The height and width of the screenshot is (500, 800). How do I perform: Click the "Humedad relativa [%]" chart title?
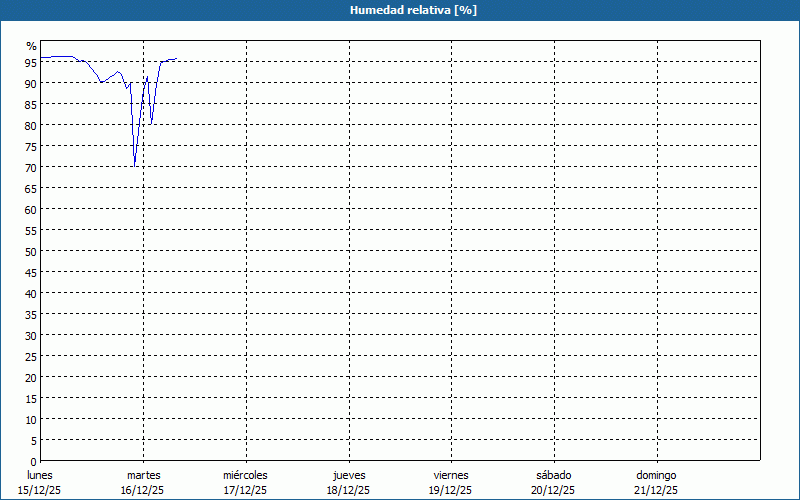(x=399, y=10)
